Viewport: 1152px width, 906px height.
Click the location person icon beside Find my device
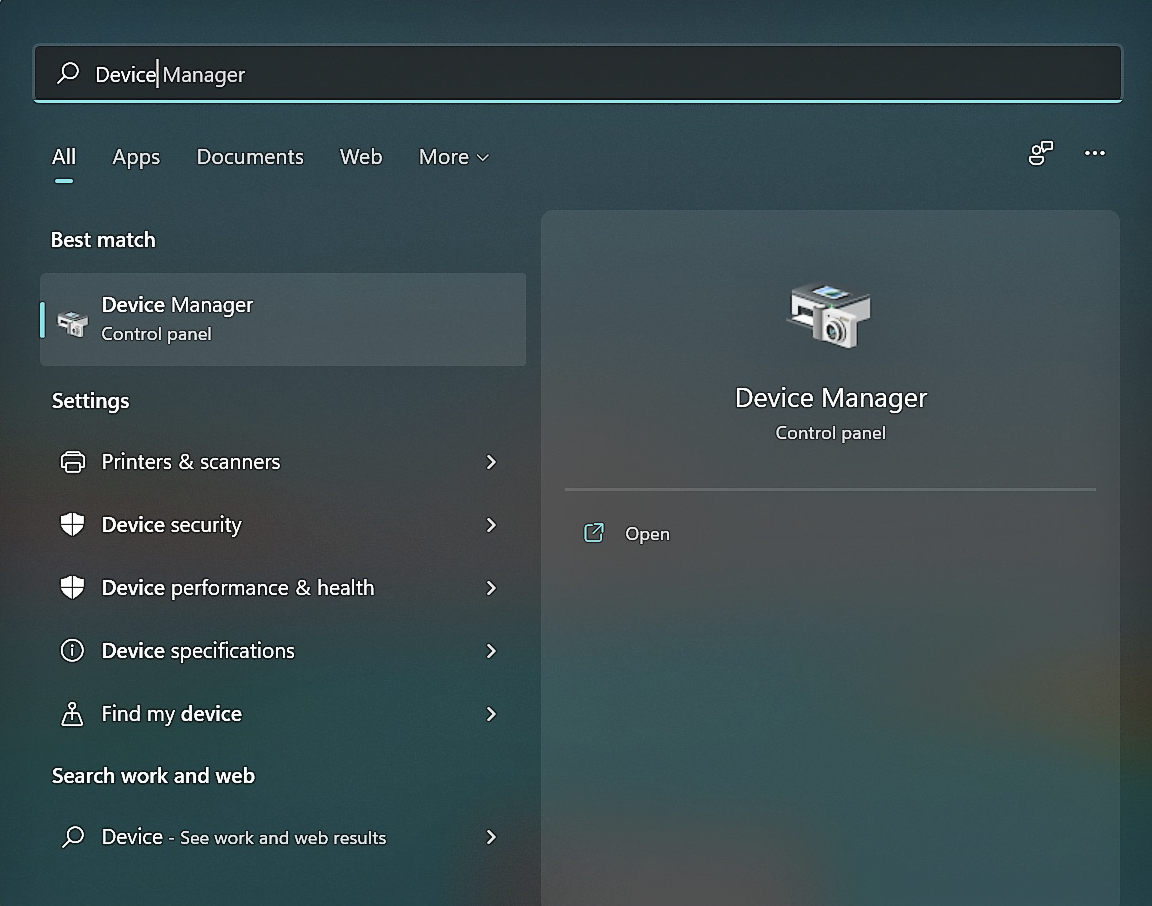(x=72, y=713)
